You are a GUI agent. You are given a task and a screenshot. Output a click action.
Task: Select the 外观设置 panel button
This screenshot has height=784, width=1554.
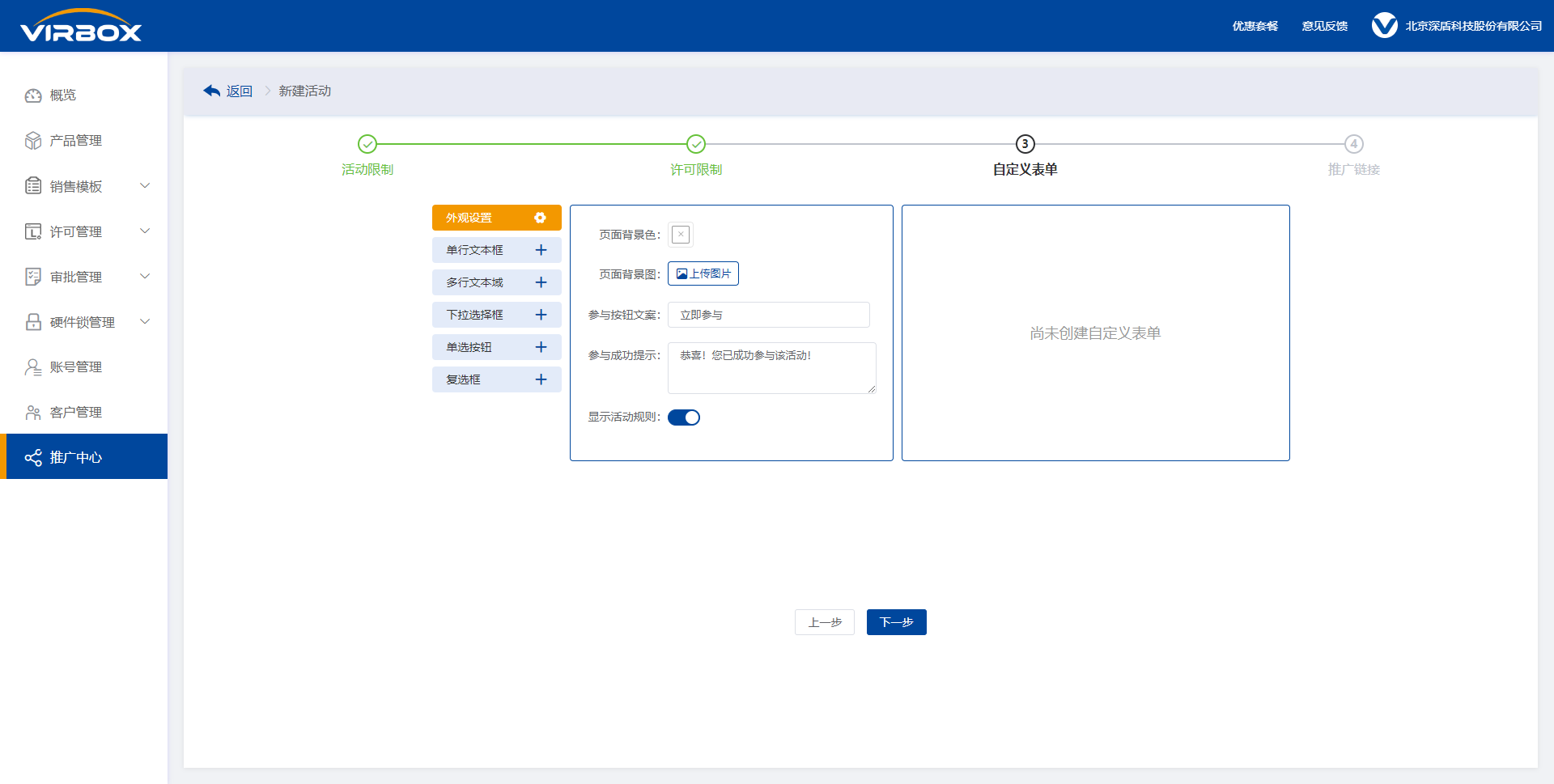pos(497,218)
